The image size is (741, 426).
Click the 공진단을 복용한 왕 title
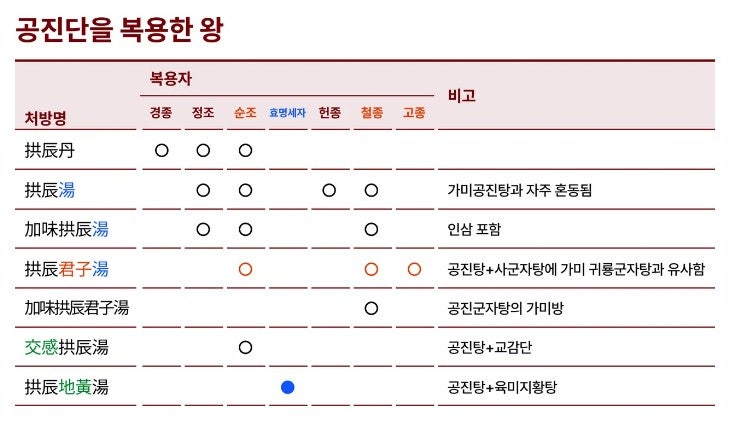(119, 29)
